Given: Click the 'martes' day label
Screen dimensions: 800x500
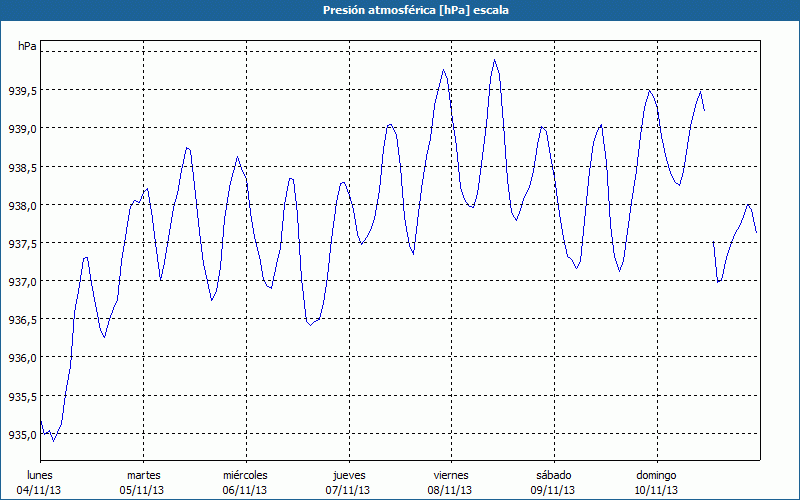Looking at the screenshot, I should click(143, 474).
